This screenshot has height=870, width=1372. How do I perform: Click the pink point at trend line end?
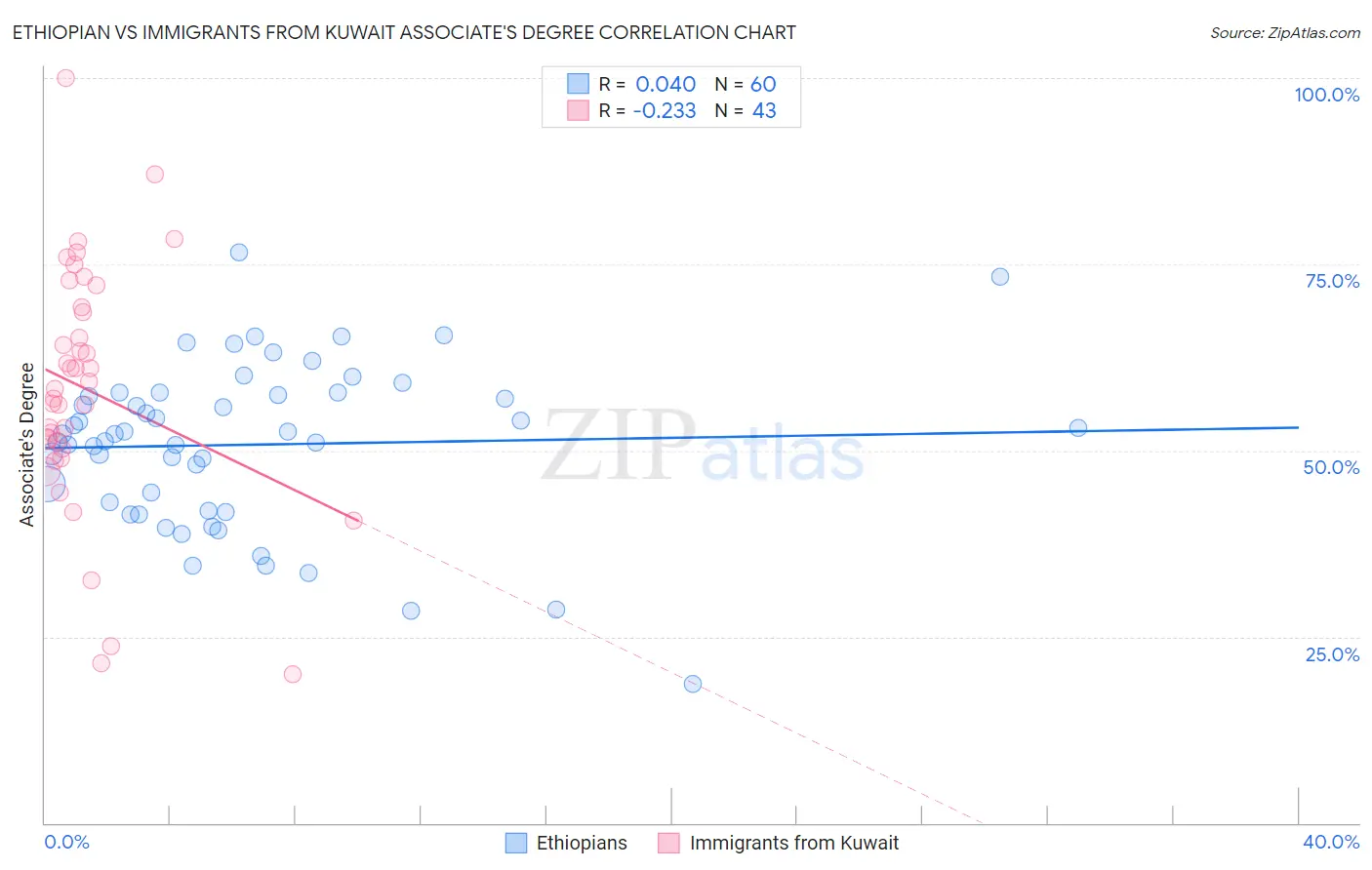pos(353,521)
